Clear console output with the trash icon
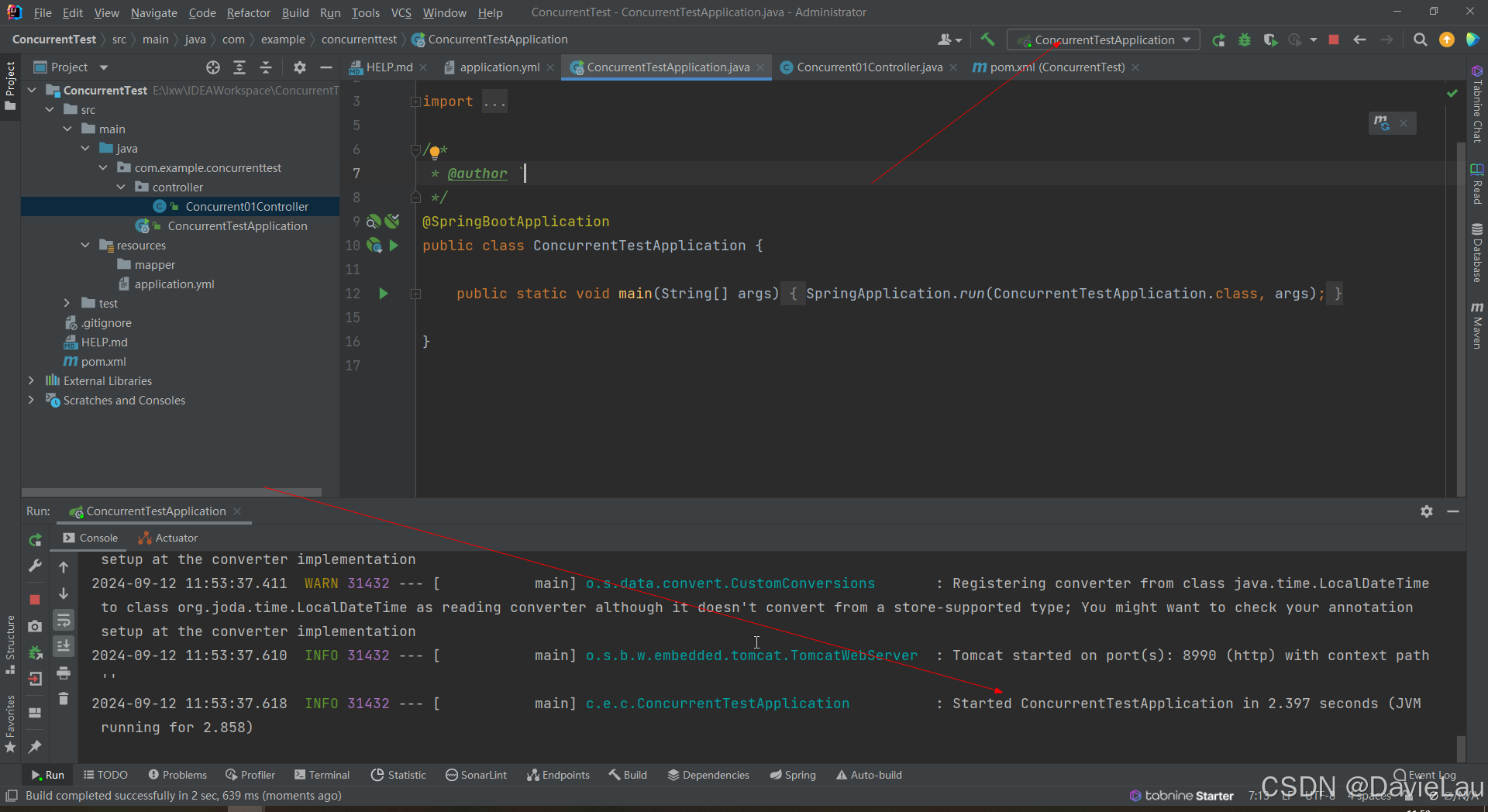Viewport: 1488px width, 812px height. (64, 699)
